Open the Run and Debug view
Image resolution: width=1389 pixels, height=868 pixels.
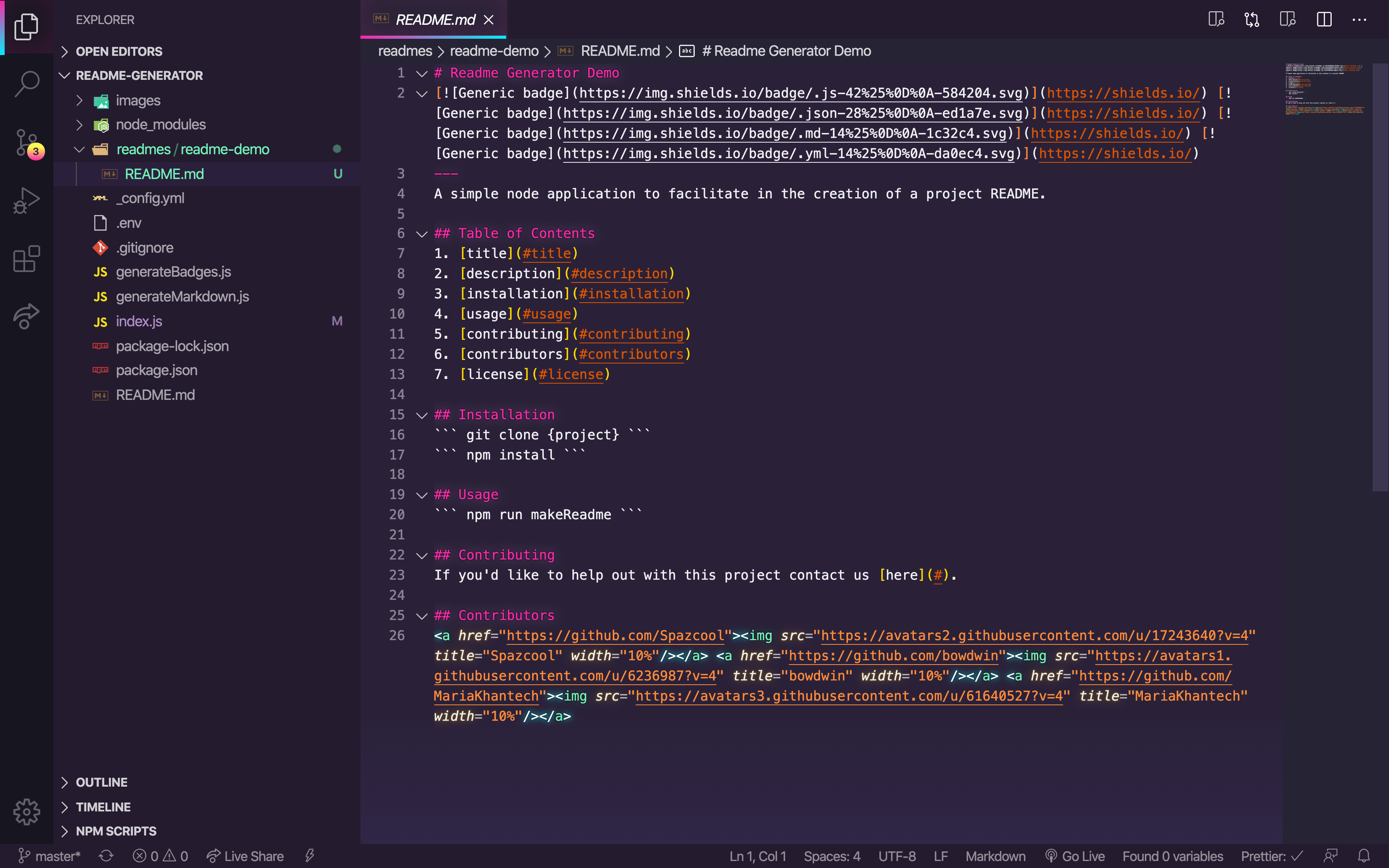tap(26, 200)
